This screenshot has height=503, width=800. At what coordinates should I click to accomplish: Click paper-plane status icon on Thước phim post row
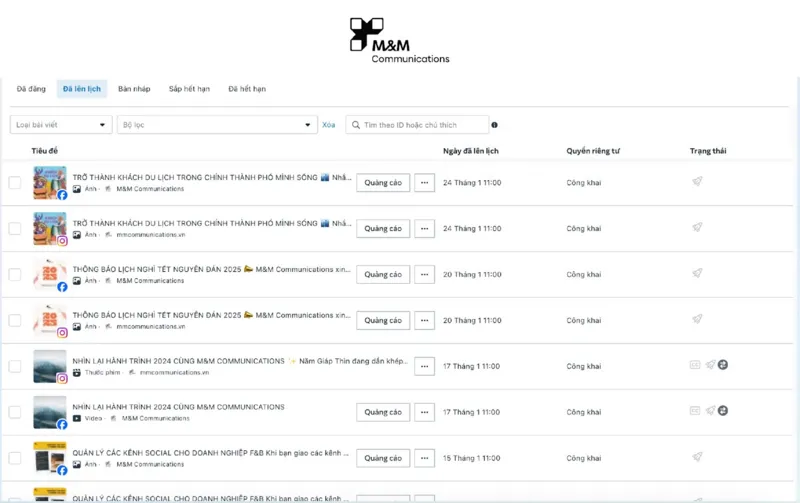(x=710, y=365)
